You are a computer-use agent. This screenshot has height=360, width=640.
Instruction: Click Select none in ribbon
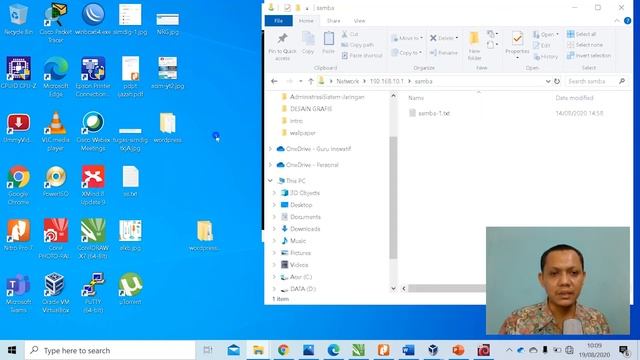[585, 45]
